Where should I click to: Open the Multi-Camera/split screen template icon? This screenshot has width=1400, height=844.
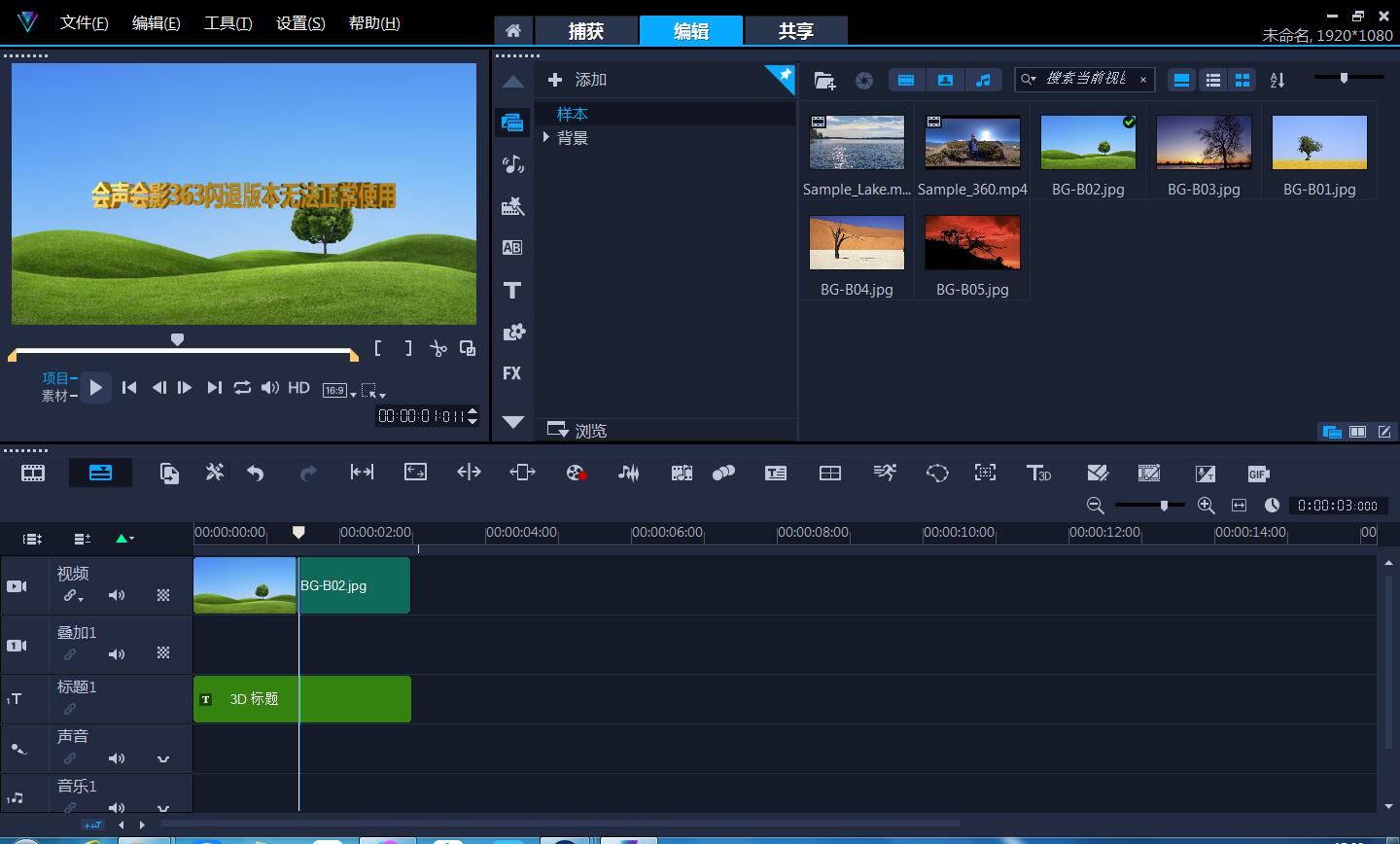(x=830, y=474)
